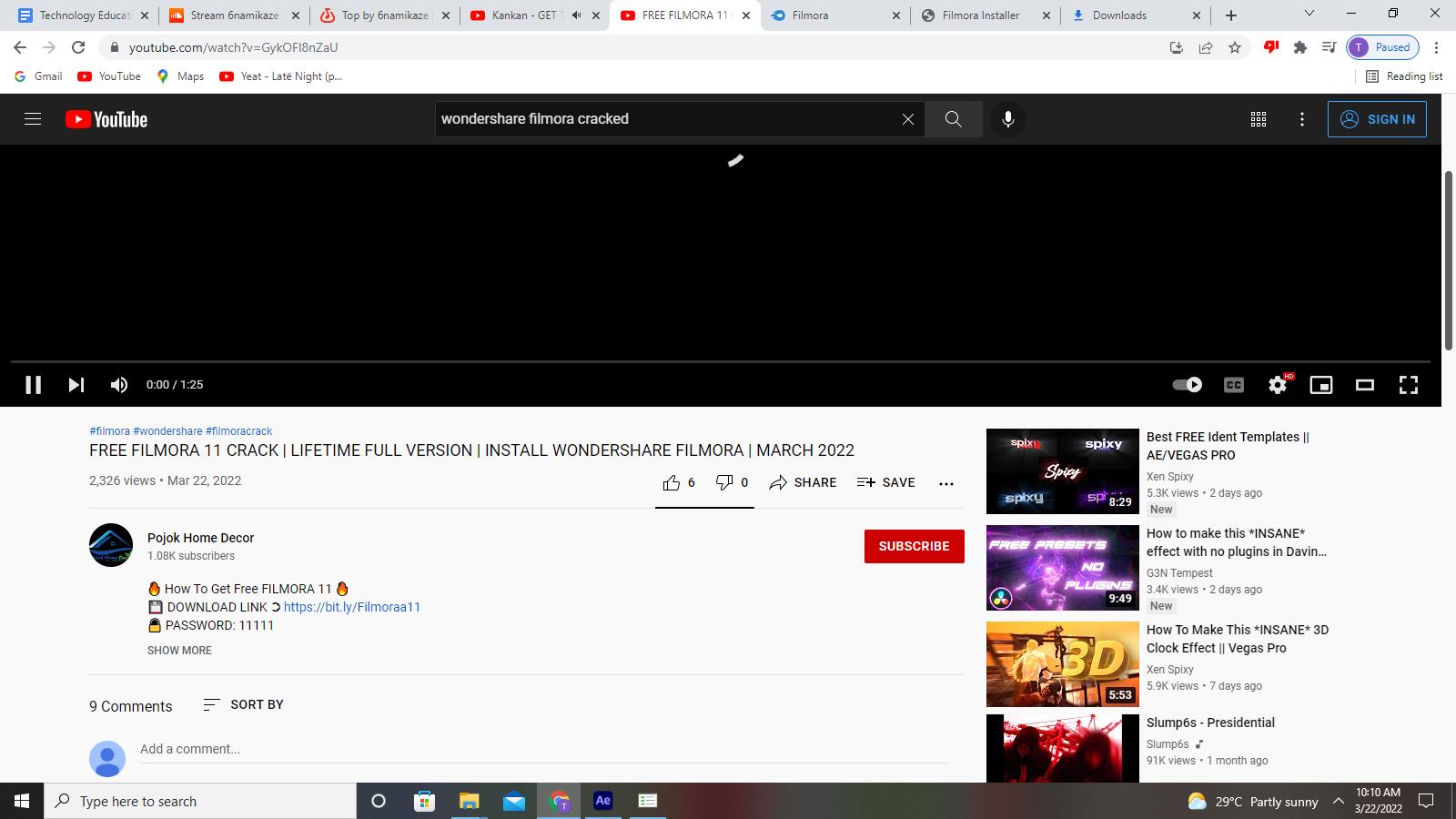The width and height of the screenshot is (1456, 819).
Task: Open After Effects from the taskbar
Action: 602,801
